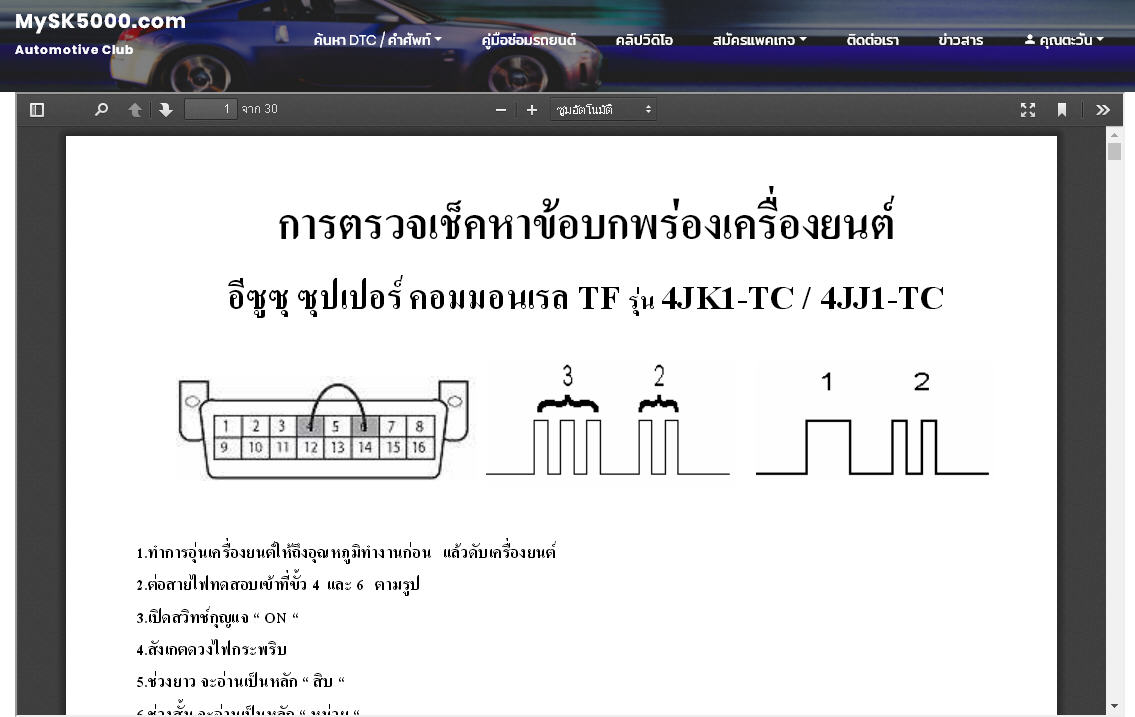Open the ติดต่อเรา page
Viewport: 1135px width, 717px height.
click(872, 40)
